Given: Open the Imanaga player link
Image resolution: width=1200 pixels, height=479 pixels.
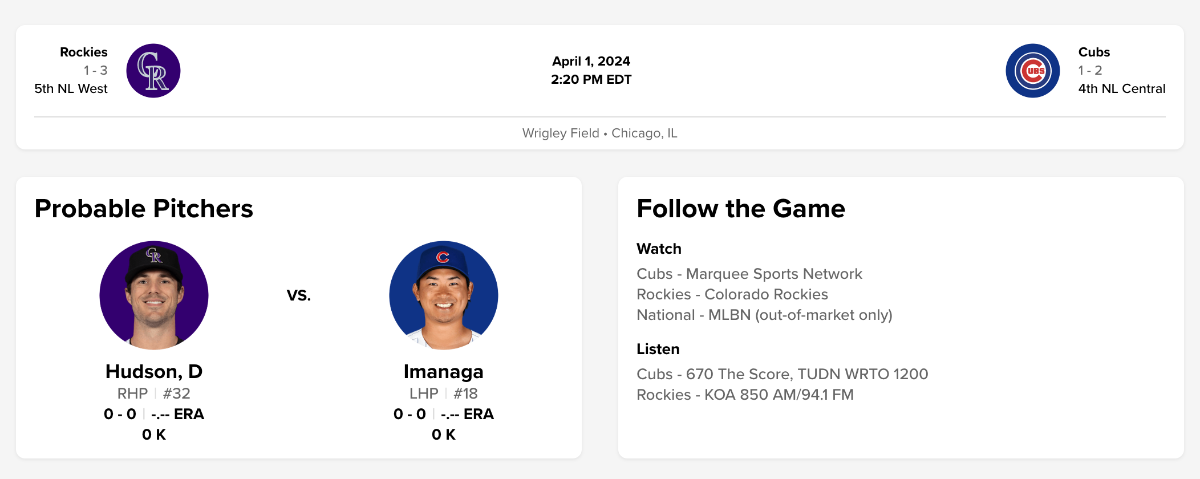Looking at the screenshot, I should [x=443, y=371].
